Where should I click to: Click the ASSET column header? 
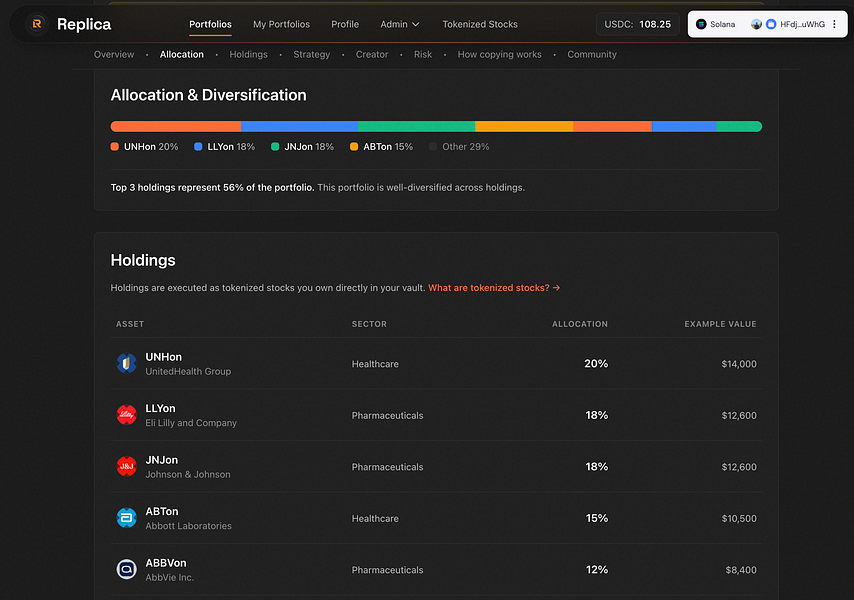[x=130, y=324]
